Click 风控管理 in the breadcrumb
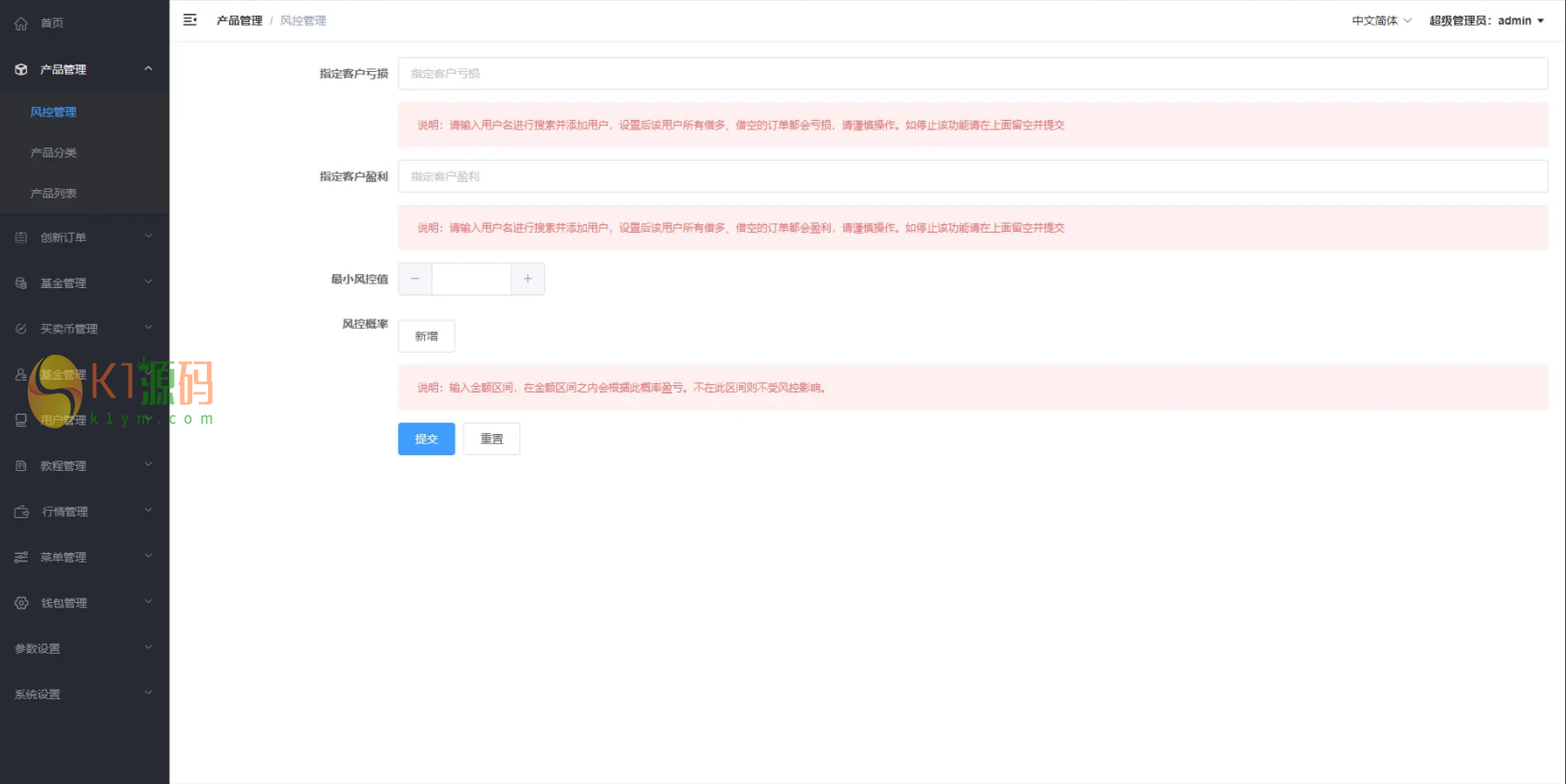 (303, 20)
